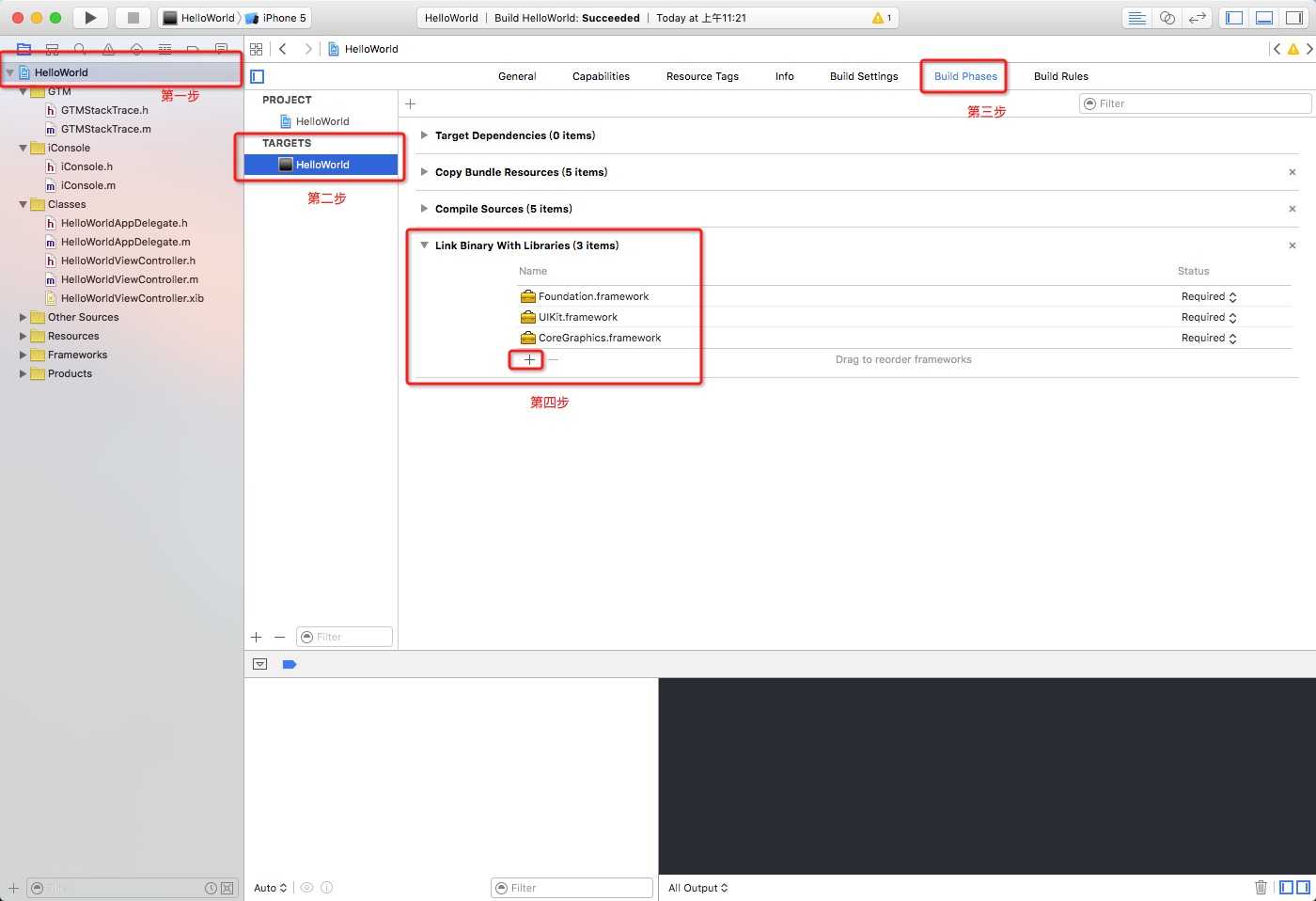Delete the Link Binary With Libraries phase

click(x=1292, y=245)
